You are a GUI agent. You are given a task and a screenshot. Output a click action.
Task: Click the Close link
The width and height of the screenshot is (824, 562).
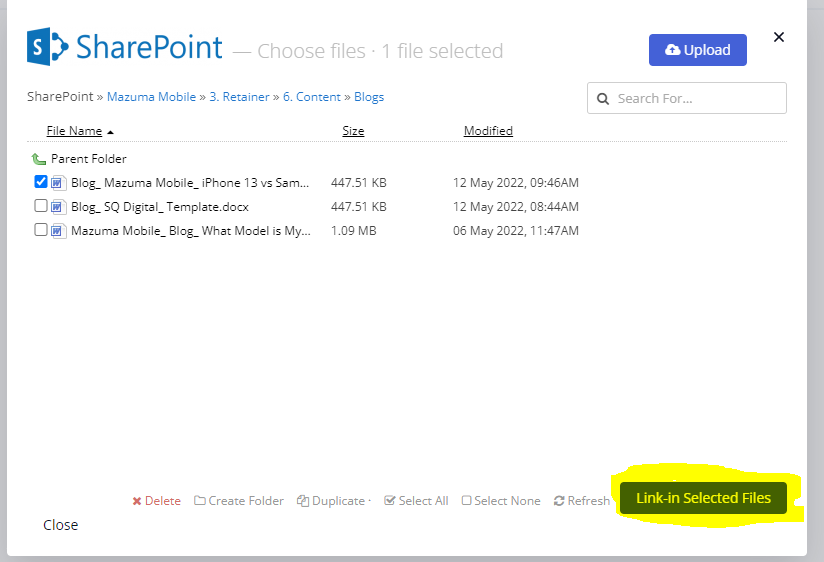point(60,525)
